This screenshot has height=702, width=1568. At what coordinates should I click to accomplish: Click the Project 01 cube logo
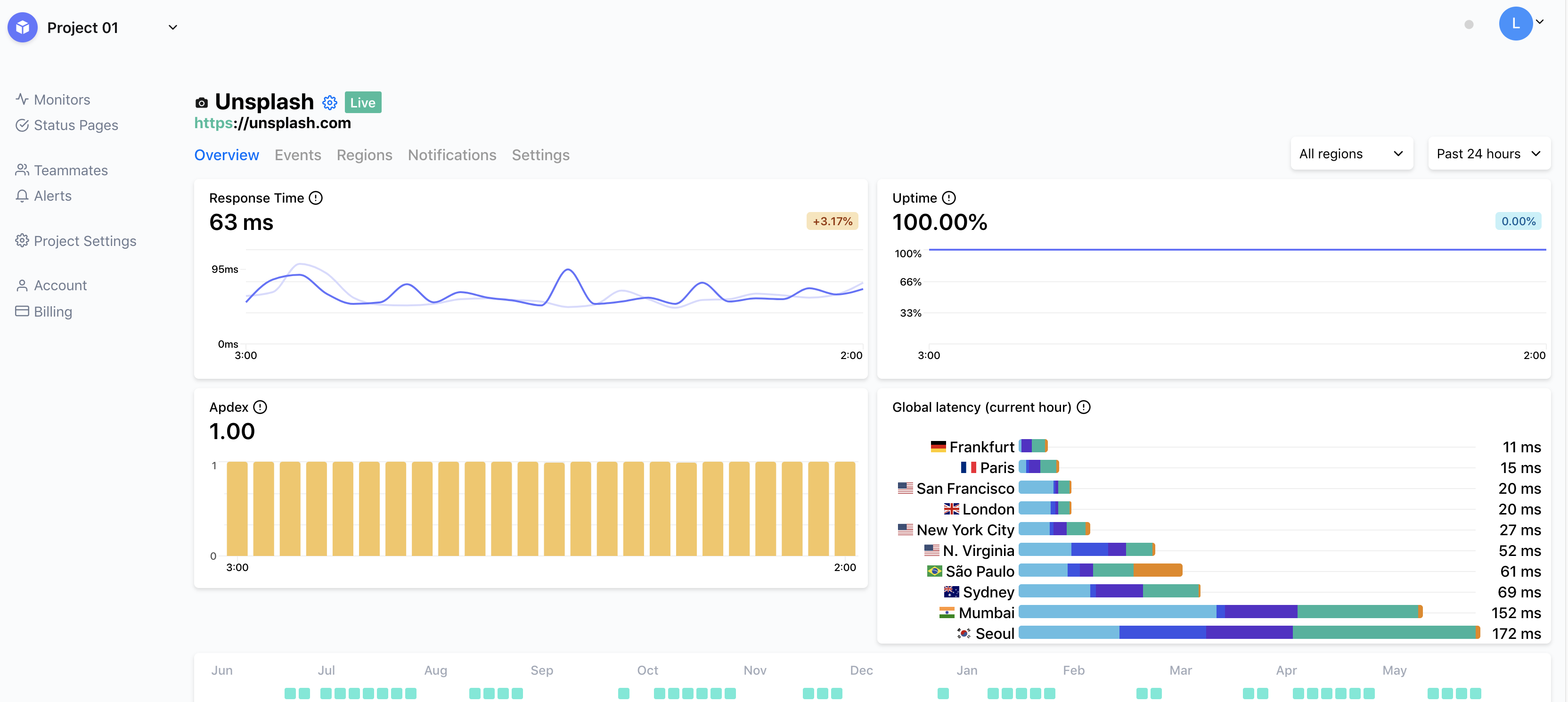click(x=23, y=27)
